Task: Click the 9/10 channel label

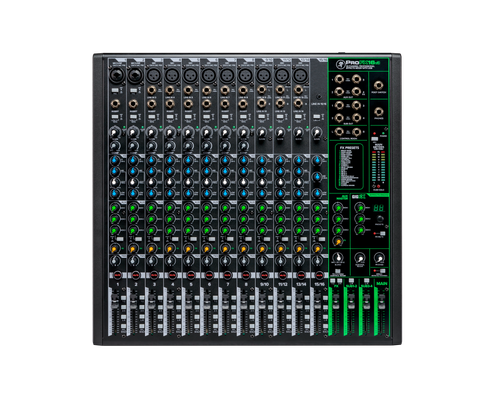Action: pyautogui.click(x=264, y=284)
